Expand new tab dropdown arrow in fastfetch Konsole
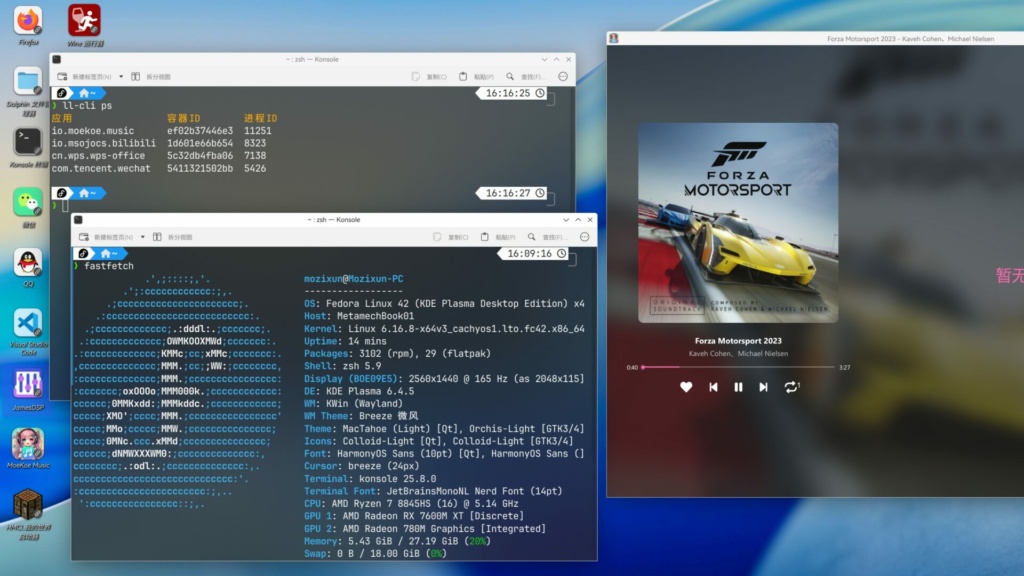This screenshot has height=576, width=1024. (140, 237)
